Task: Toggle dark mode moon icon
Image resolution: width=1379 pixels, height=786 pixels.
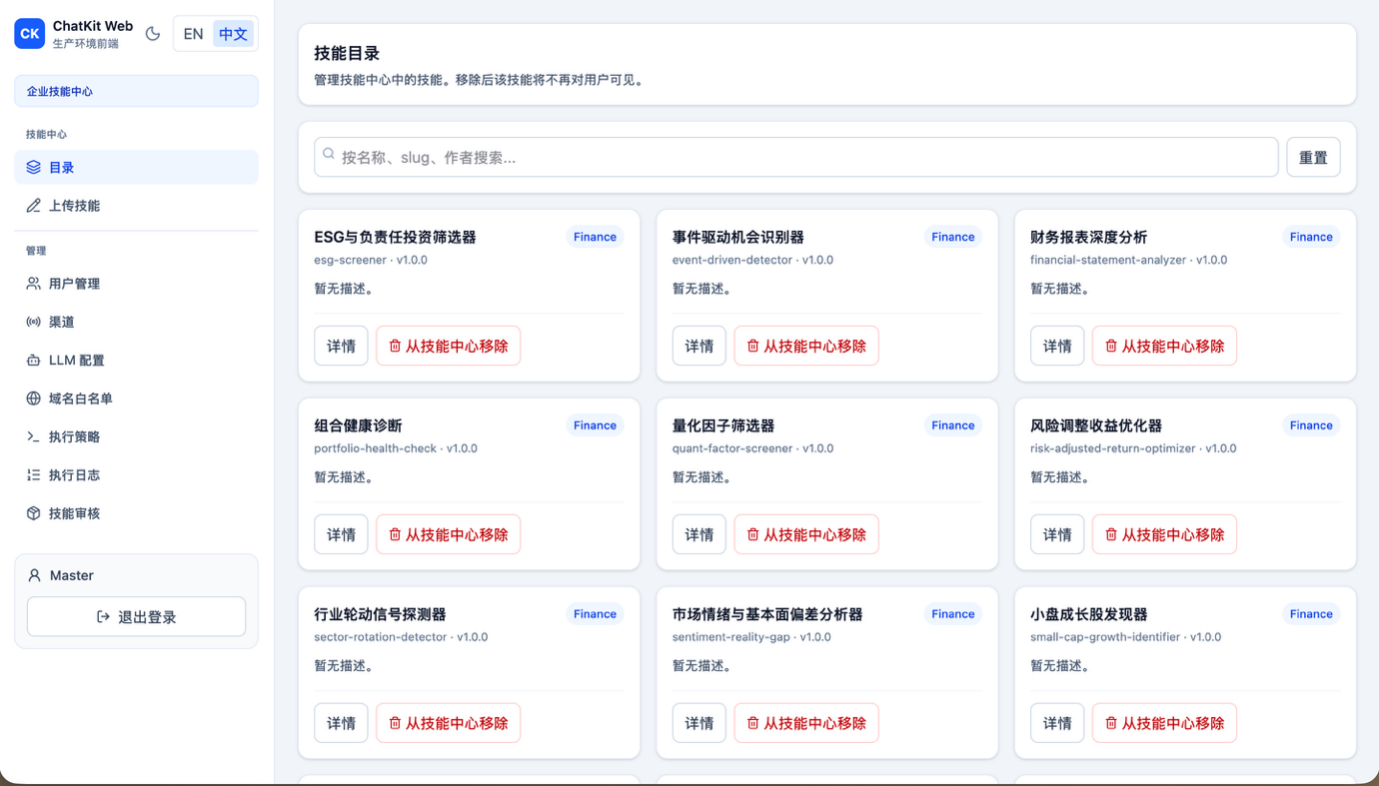Action: (153, 34)
